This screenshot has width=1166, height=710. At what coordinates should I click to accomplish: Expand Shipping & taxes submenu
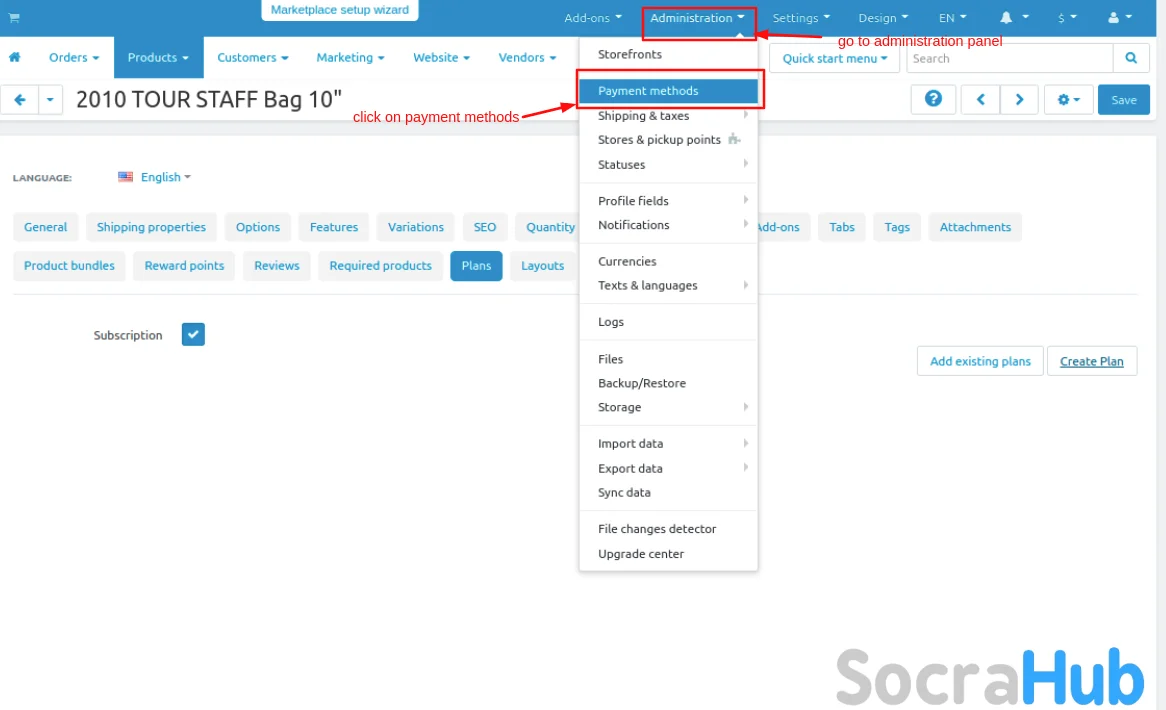tap(668, 116)
